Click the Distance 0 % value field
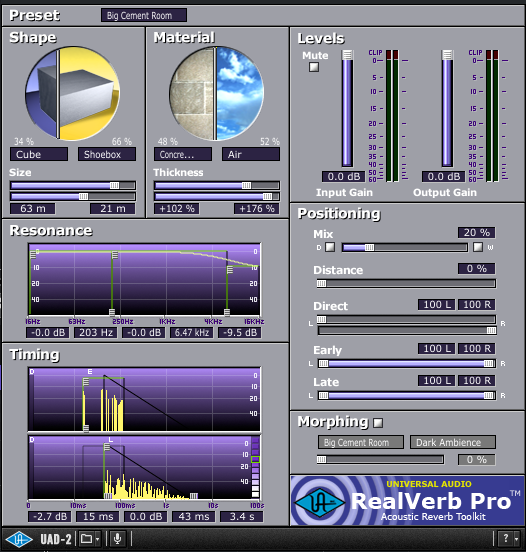This screenshot has width=526, height=552. click(476, 269)
